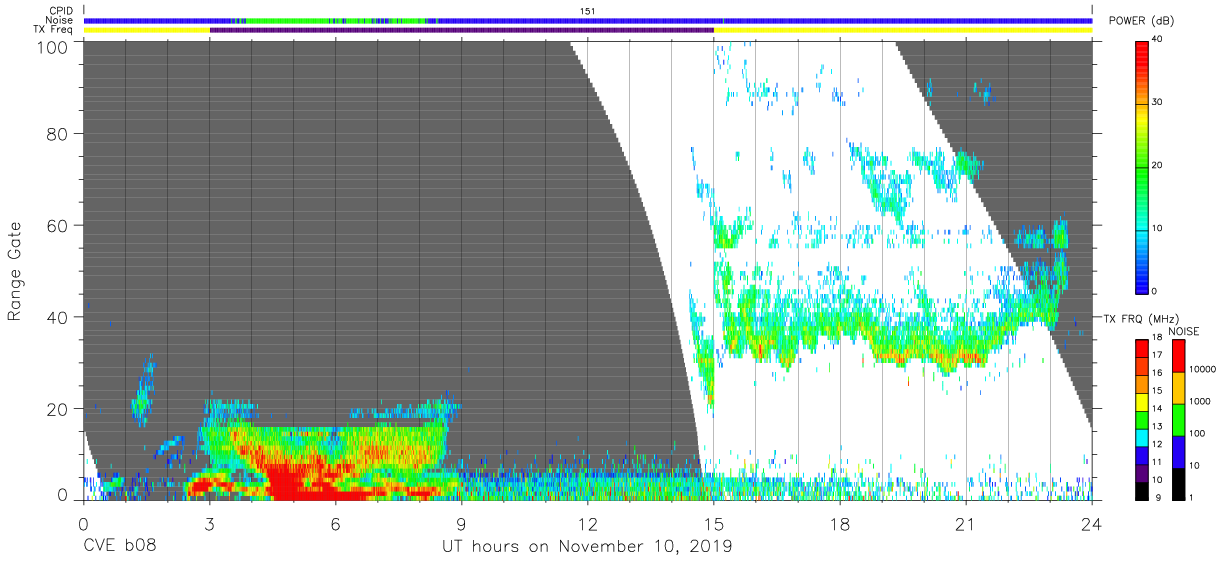This screenshot has width=1228, height=567.
Task: Click the 'POWER (dB)' legend title
Action: (x=1141, y=21)
